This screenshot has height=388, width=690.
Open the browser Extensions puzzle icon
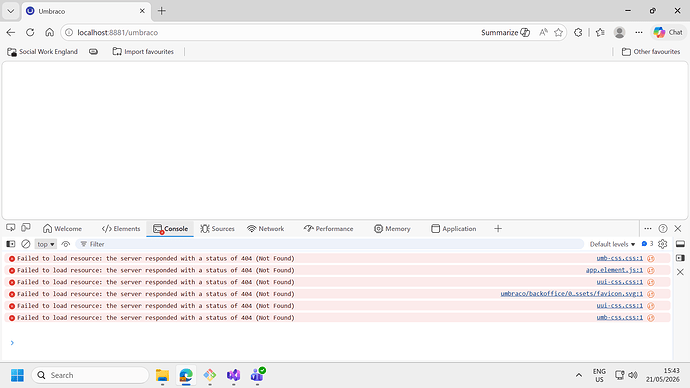tap(578, 33)
